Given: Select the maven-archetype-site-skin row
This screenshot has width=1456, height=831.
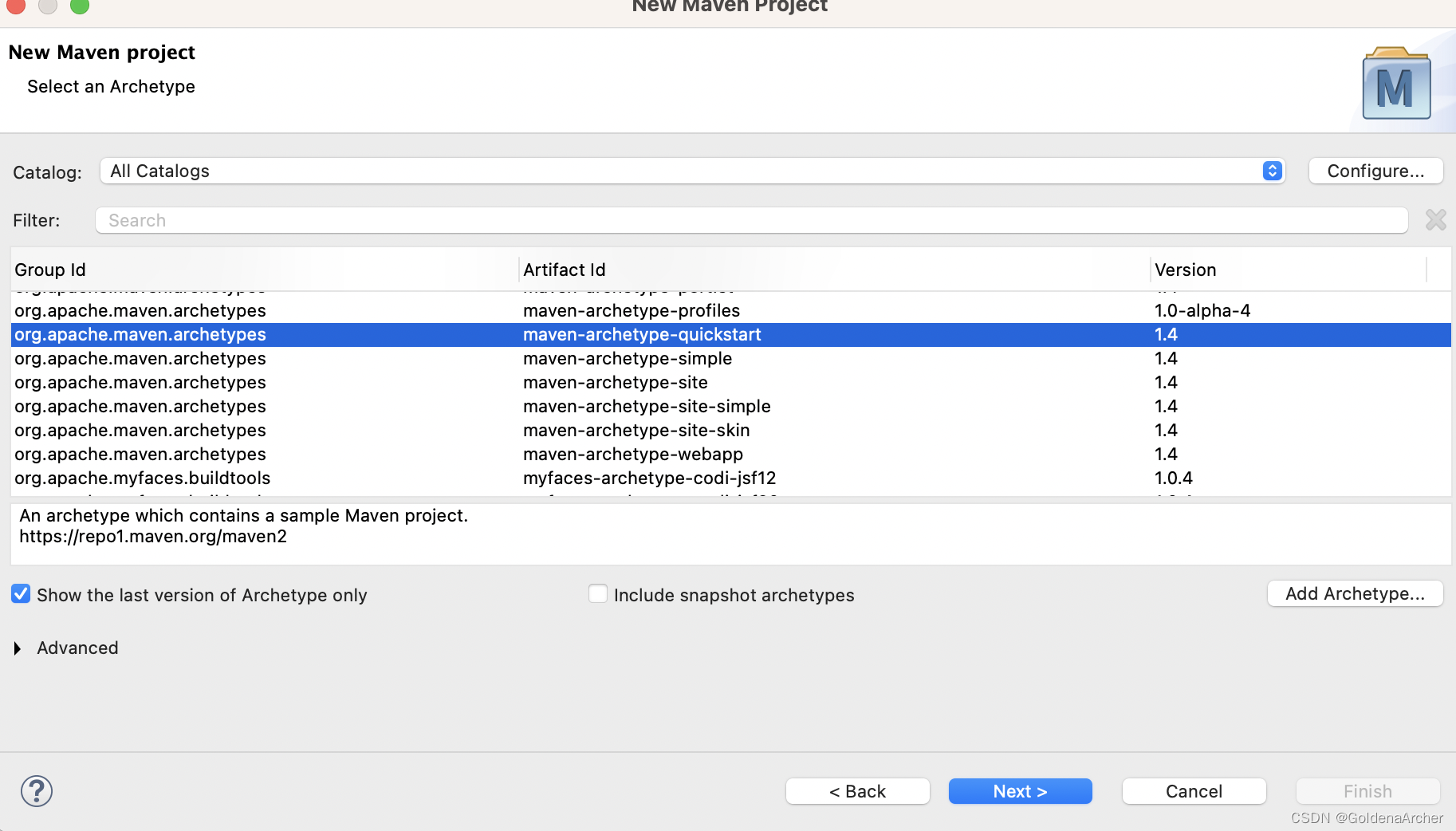Looking at the screenshot, I should (x=730, y=430).
